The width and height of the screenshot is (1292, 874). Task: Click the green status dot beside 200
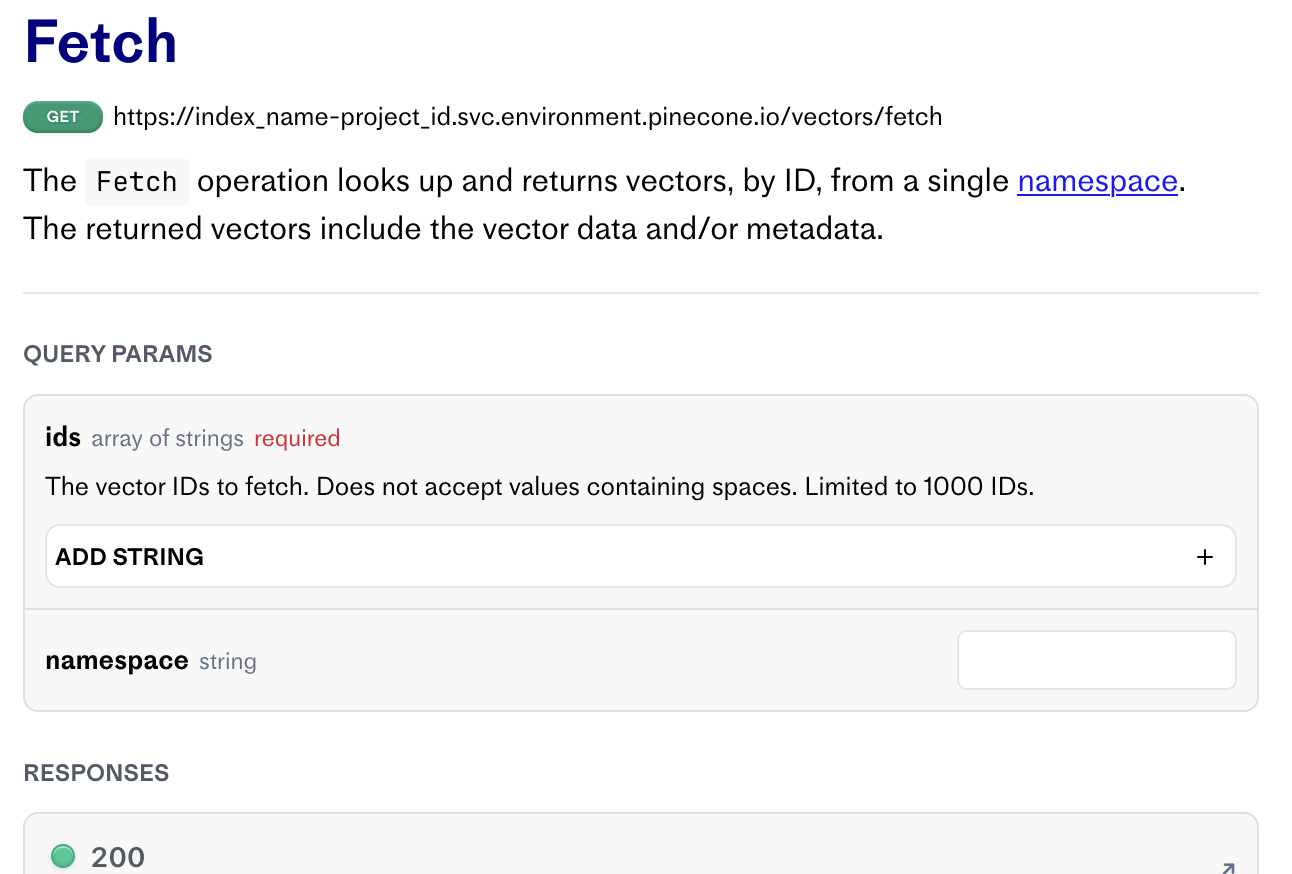pyautogui.click(x=63, y=856)
